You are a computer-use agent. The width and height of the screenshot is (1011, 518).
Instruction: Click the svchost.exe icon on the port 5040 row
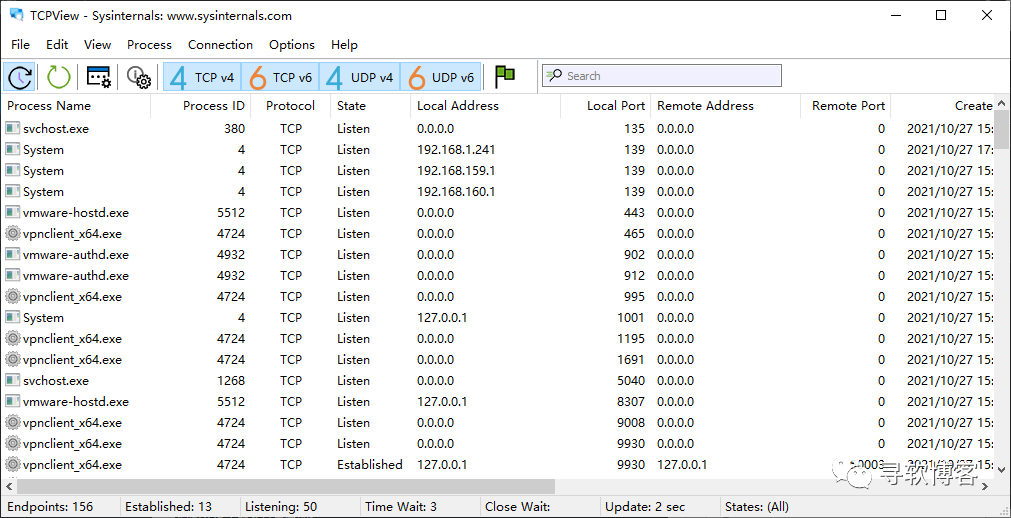pos(12,381)
